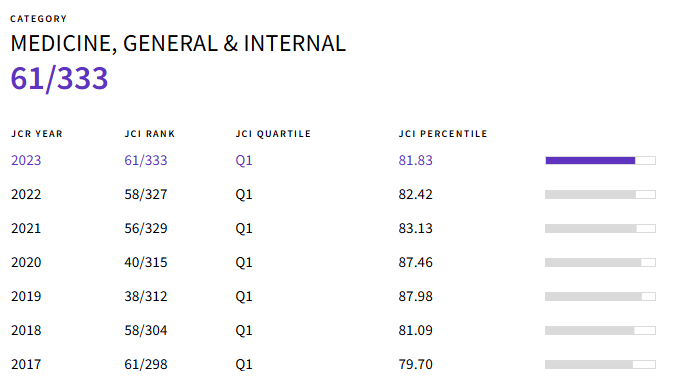The height and width of the screenshot is (389, 682).
Task: Click the large purple 61/333 rank heading
Action: point(59,79)
